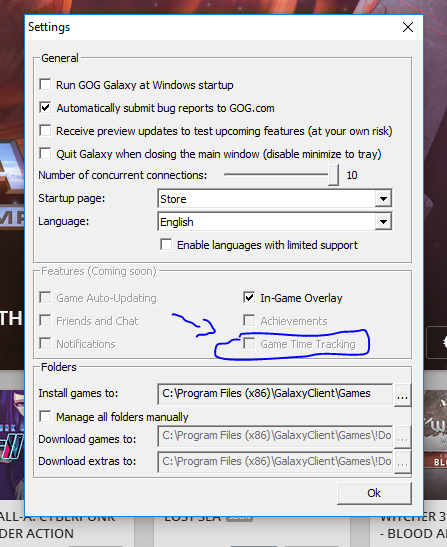Enable Receive preview updates checkbox
Viewport: 447px width, 547px height.
pyautogui.click(x=45, y=130)
